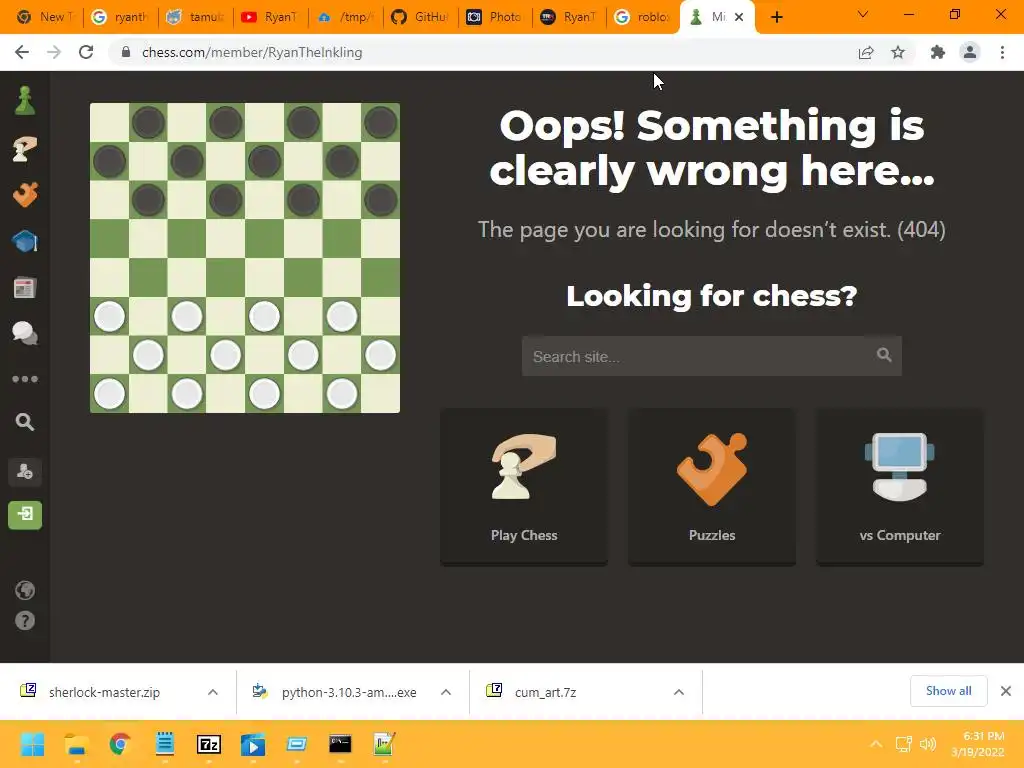Switch to the tamul tab
The height and width of the screenshot is (768, 1024).
coord(195,17)
